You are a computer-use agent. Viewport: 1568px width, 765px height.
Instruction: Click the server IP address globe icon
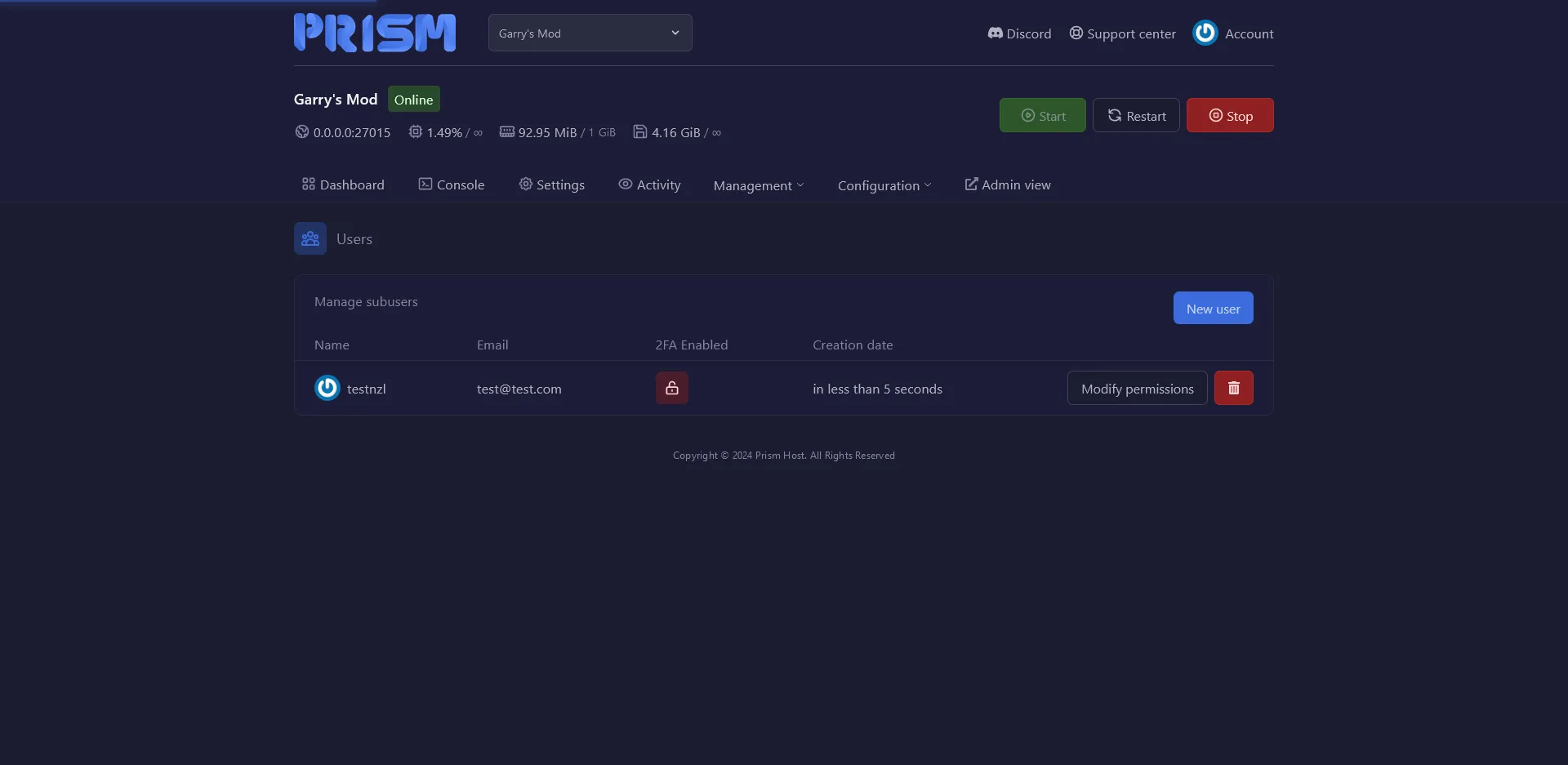coord(302,132)
